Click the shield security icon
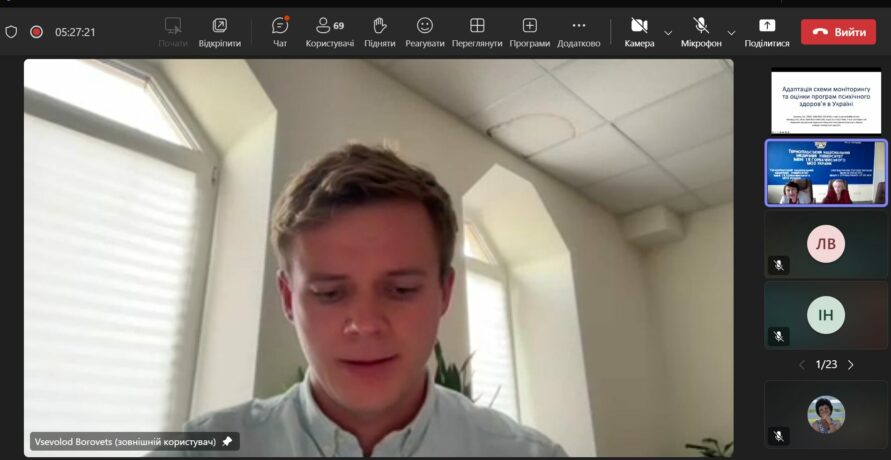 click(12, 32)
